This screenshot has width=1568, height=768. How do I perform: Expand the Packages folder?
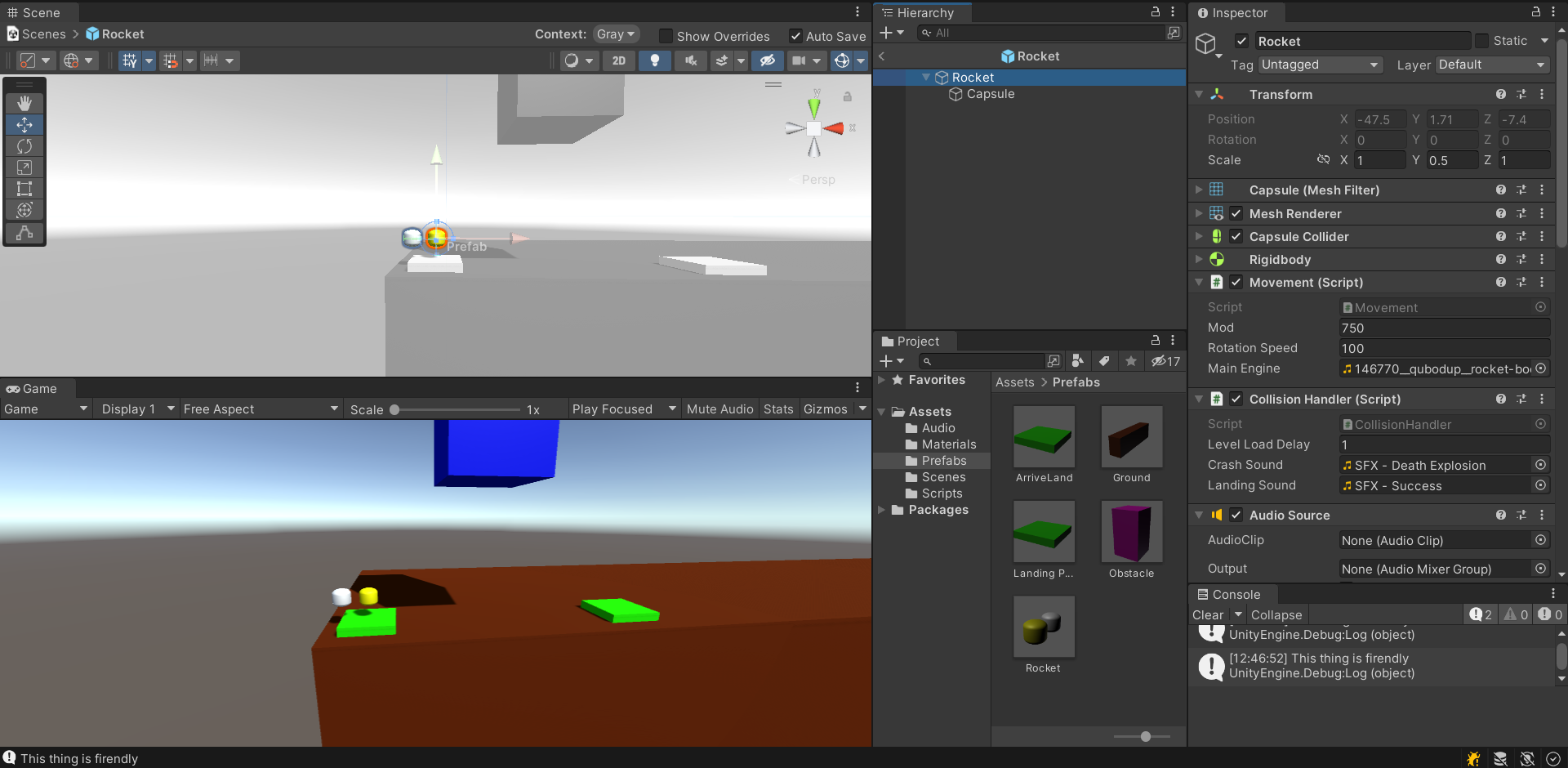pyautogui.click(x=882, y=510)
